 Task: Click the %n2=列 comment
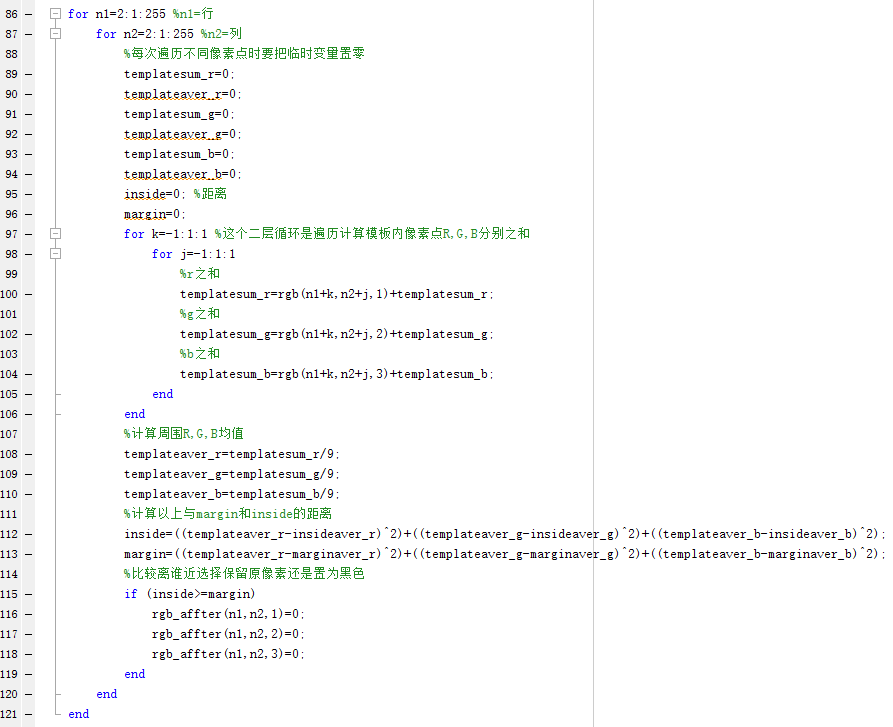[221, 34]
